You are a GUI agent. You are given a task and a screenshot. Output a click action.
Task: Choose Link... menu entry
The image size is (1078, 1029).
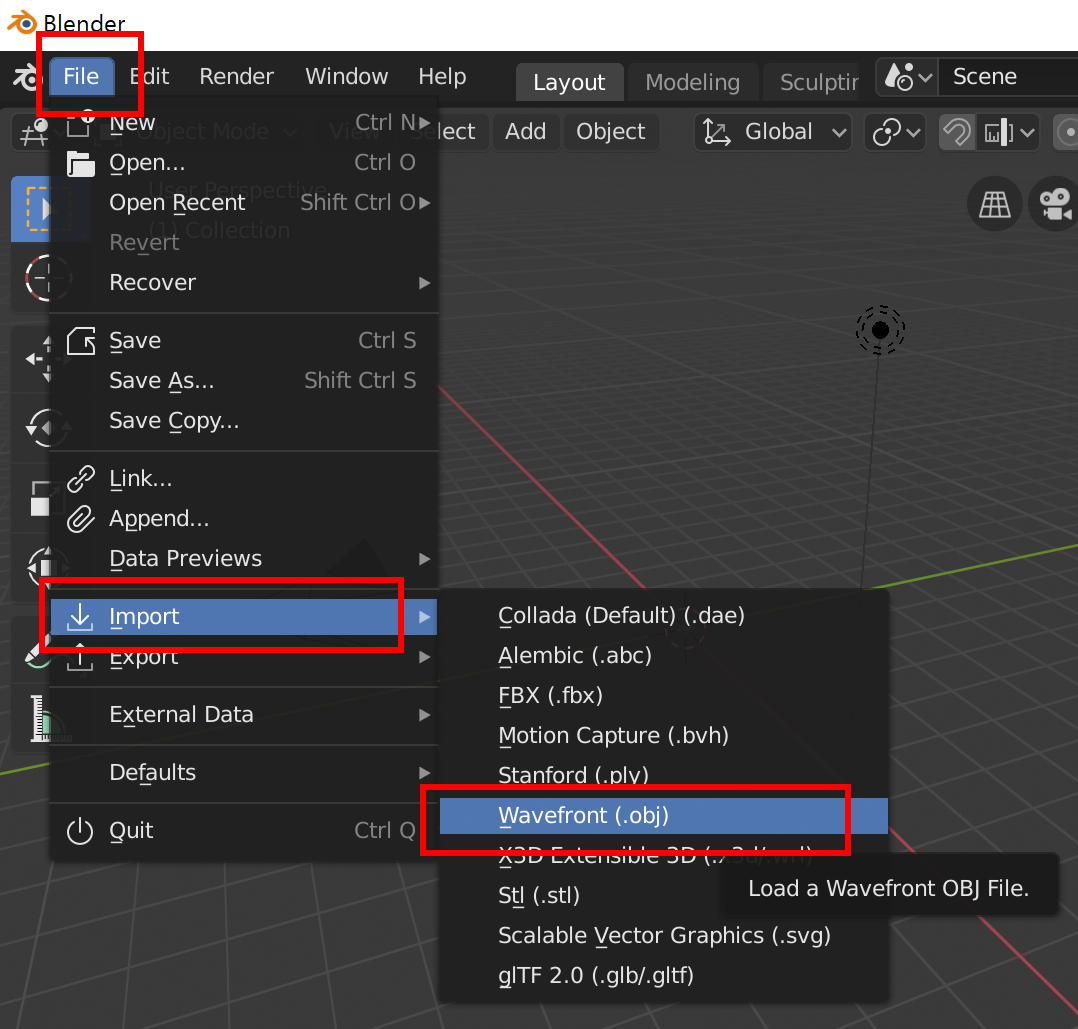(244, 478)
